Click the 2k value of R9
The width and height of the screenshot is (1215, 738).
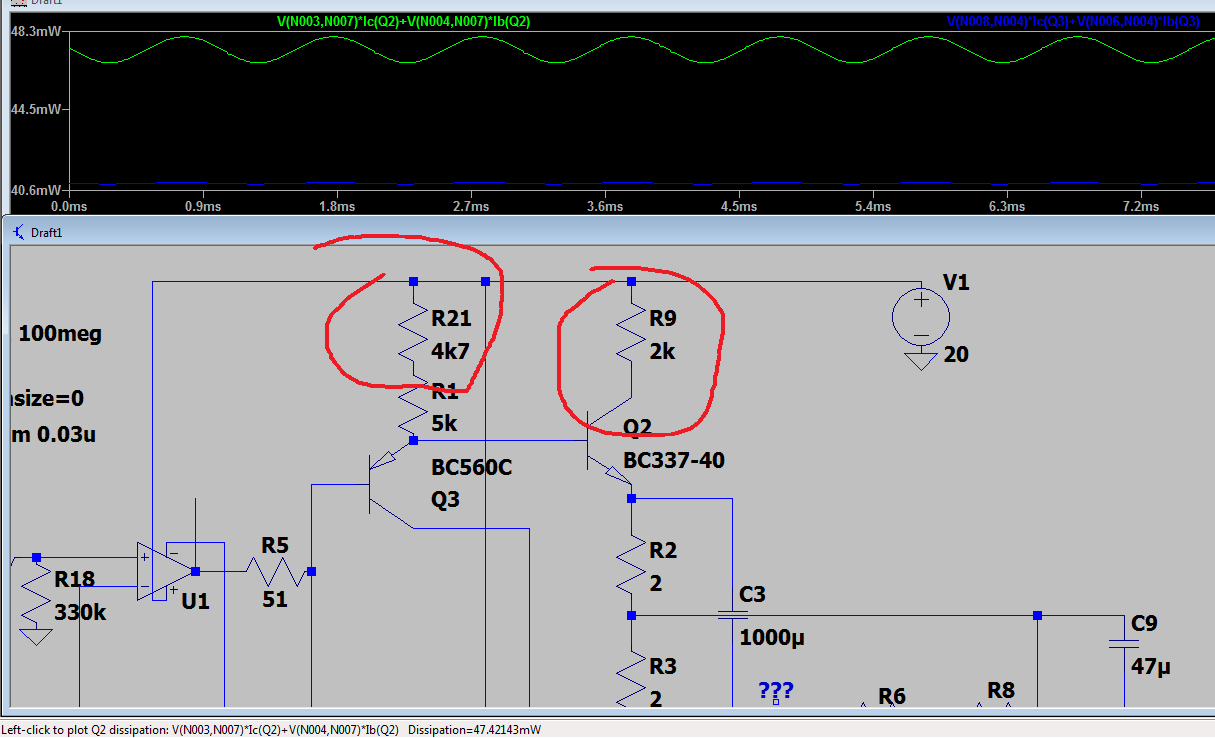pyautogui.click(x=661, y=352)
